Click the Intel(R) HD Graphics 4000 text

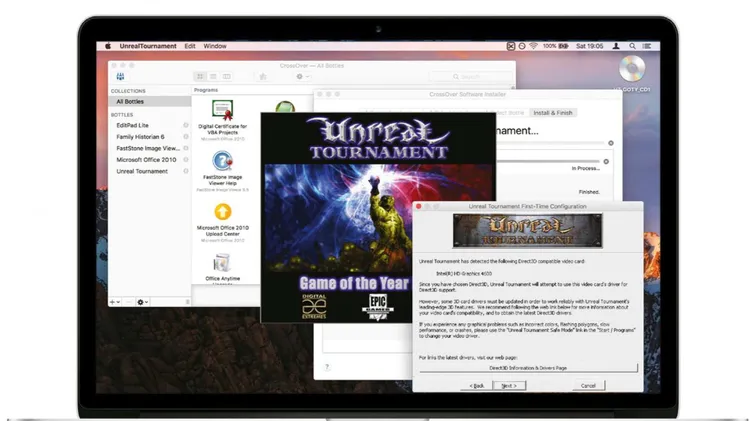464,274
